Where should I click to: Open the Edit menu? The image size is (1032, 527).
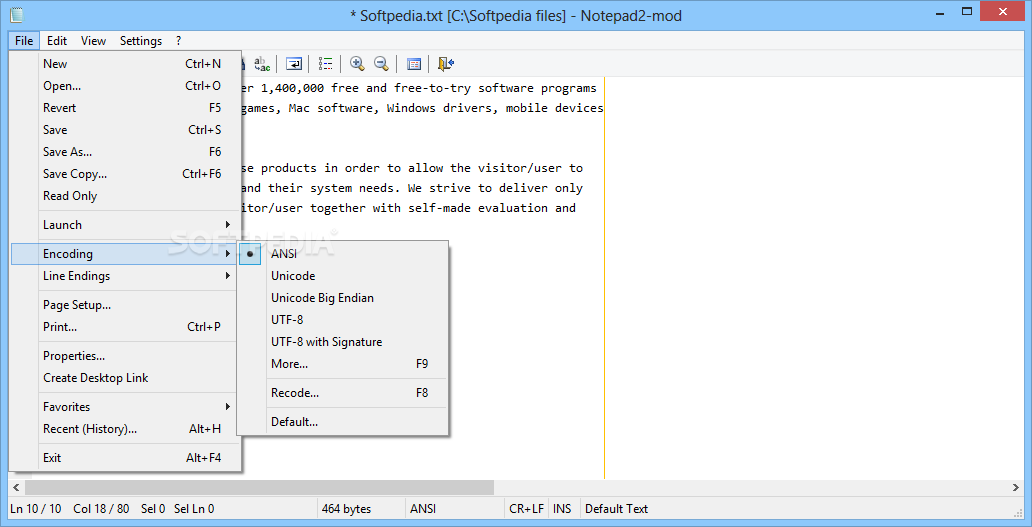click(x=57, y=41)
